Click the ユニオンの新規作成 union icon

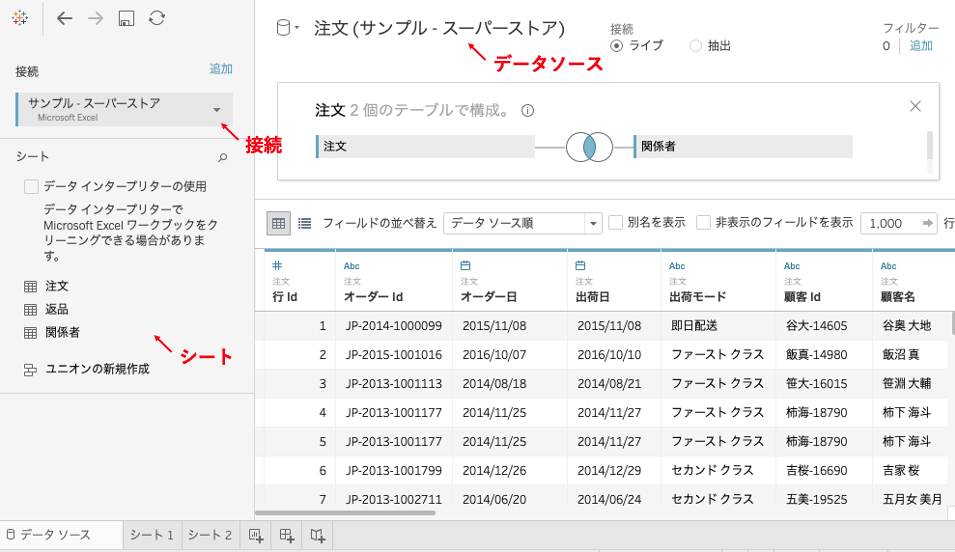tap(30, 370)
